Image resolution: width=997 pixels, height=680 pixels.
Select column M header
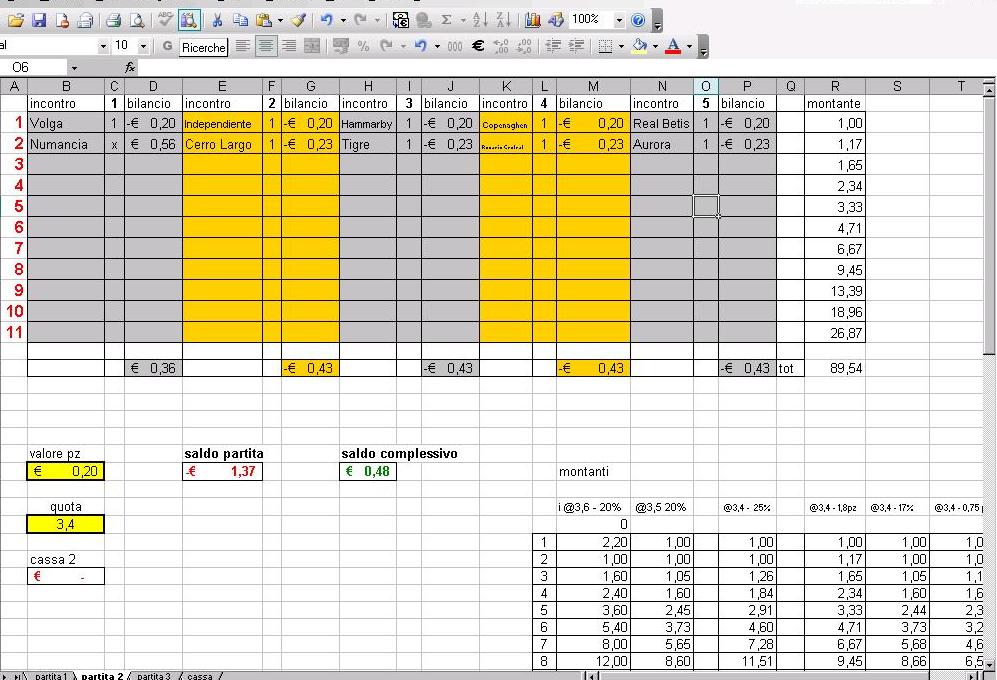click(x=593, y=86)
